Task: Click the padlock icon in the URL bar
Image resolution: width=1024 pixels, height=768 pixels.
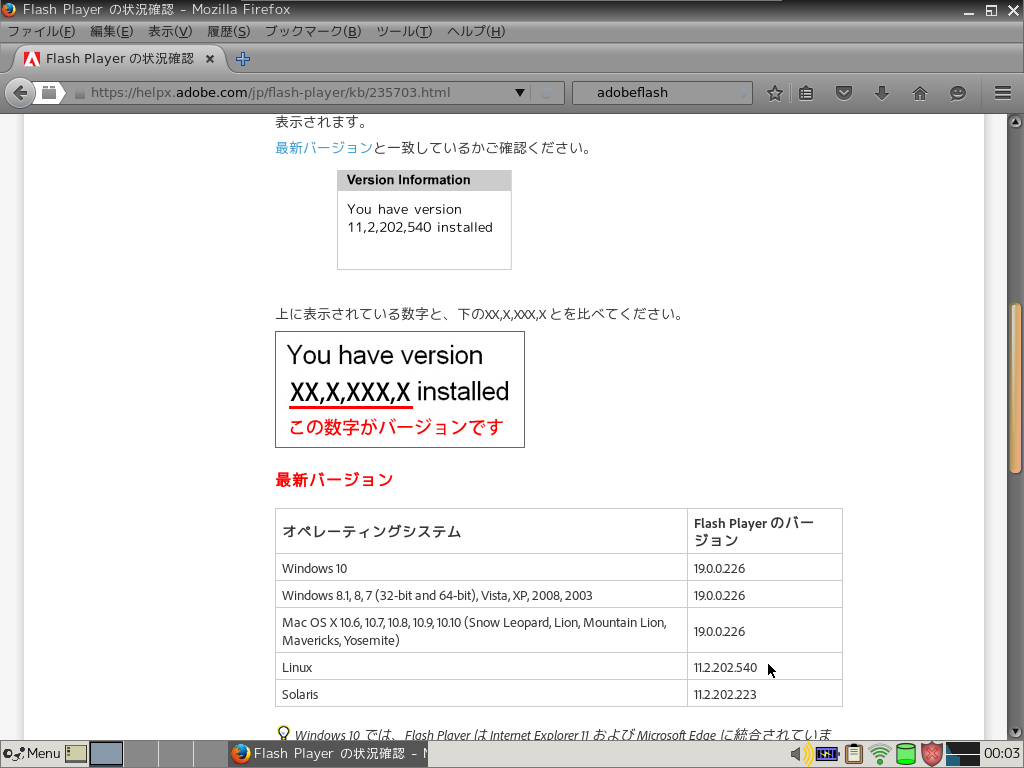Action: [80, 93]
